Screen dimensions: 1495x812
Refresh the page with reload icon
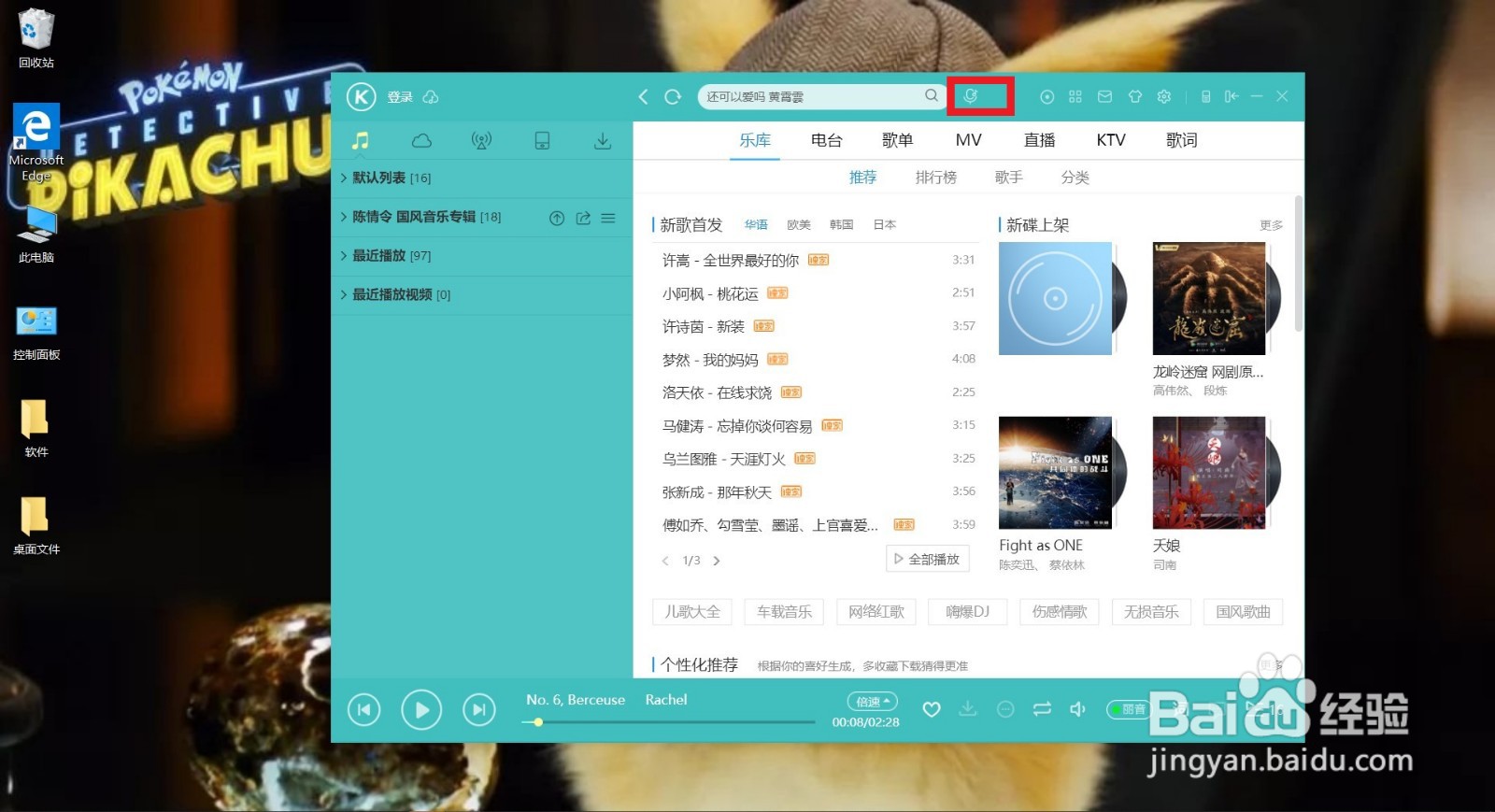[x=673, y=96]
